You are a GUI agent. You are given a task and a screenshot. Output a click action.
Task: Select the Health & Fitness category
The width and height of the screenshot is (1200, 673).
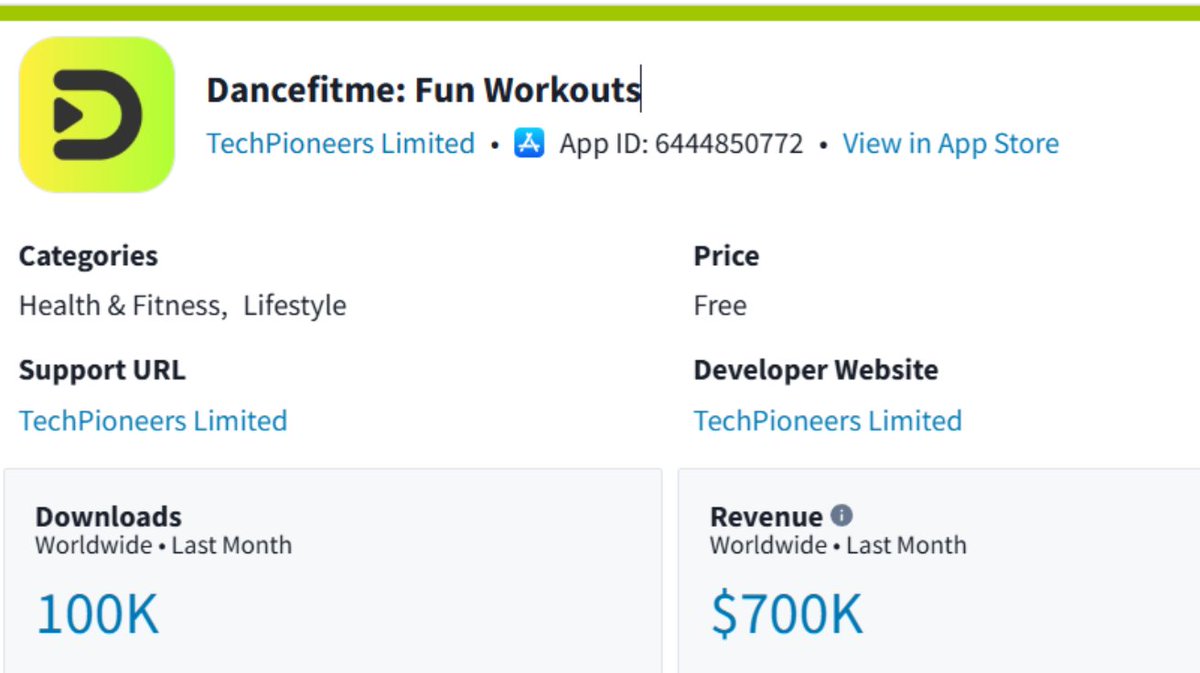(x=120, y=306)
